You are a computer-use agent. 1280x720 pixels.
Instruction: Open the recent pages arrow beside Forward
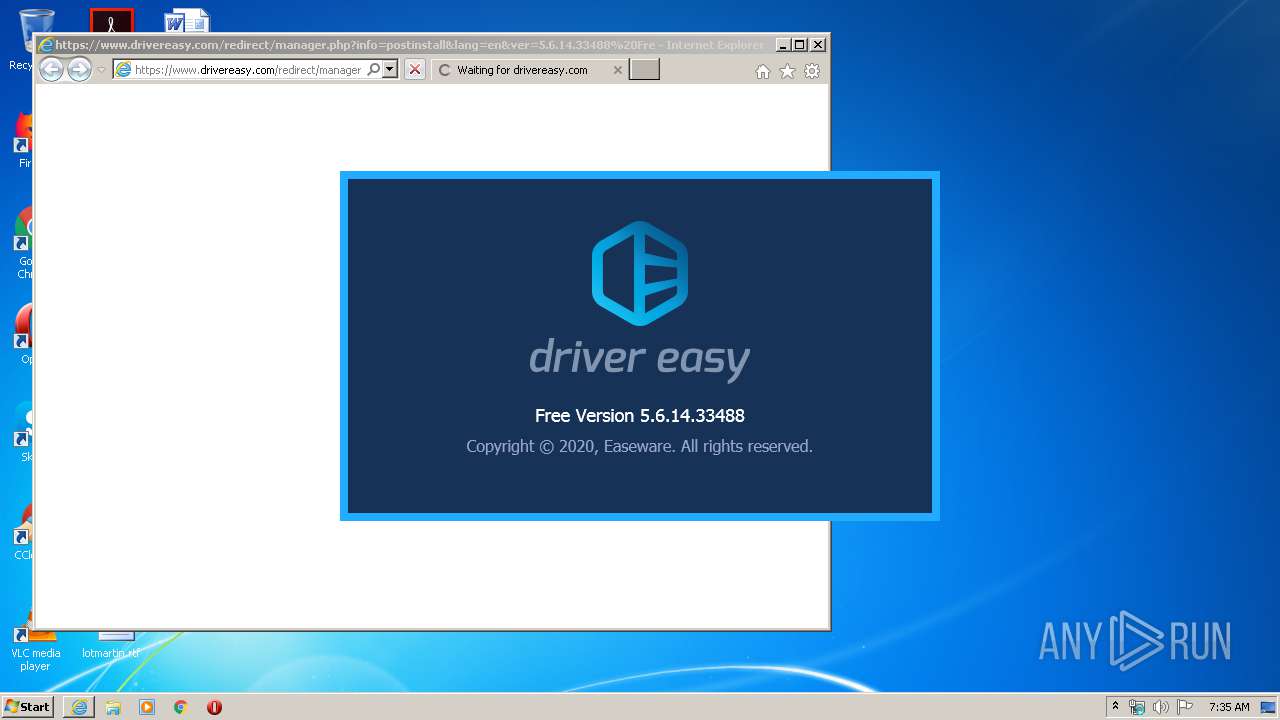101,70
